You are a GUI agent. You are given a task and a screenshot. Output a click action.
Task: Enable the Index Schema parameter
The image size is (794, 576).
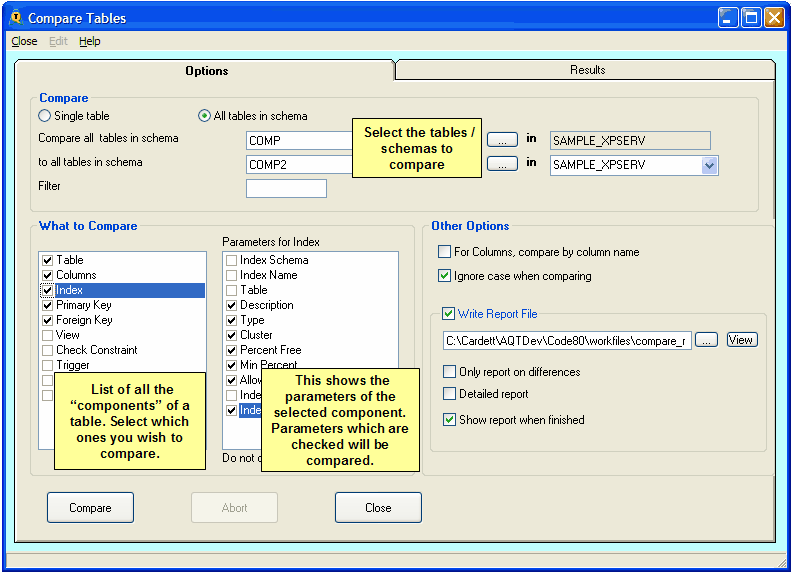(231, 260)
